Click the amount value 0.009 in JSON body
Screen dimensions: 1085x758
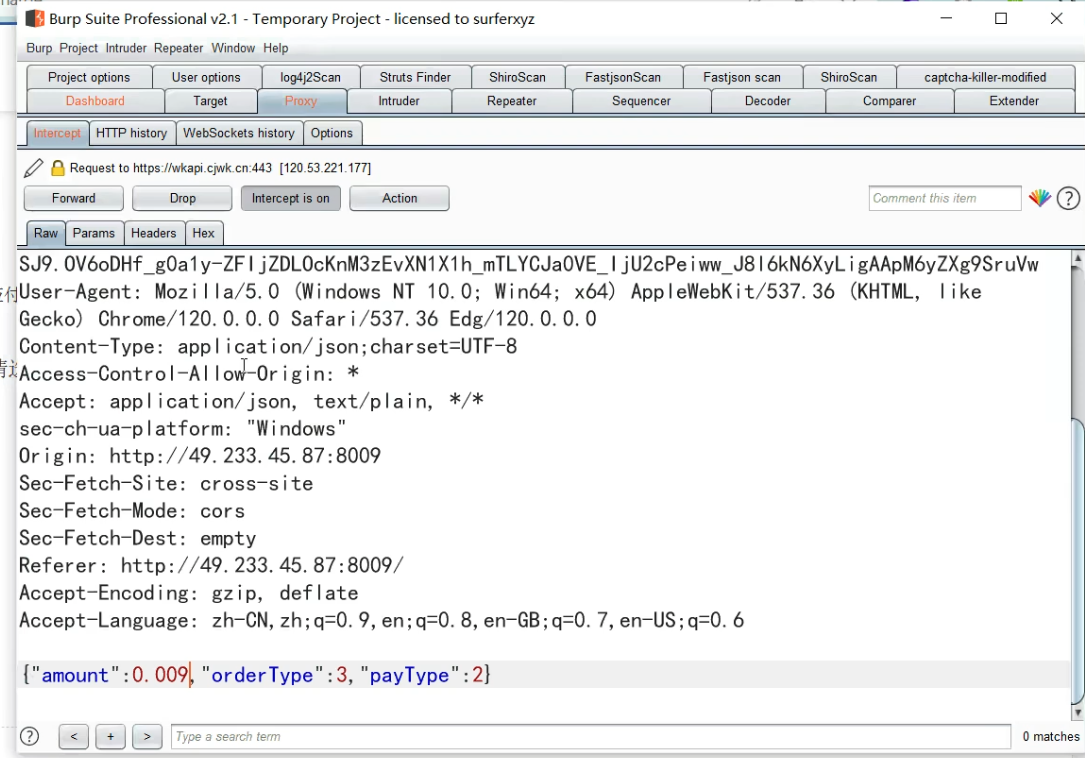[160, 675]
